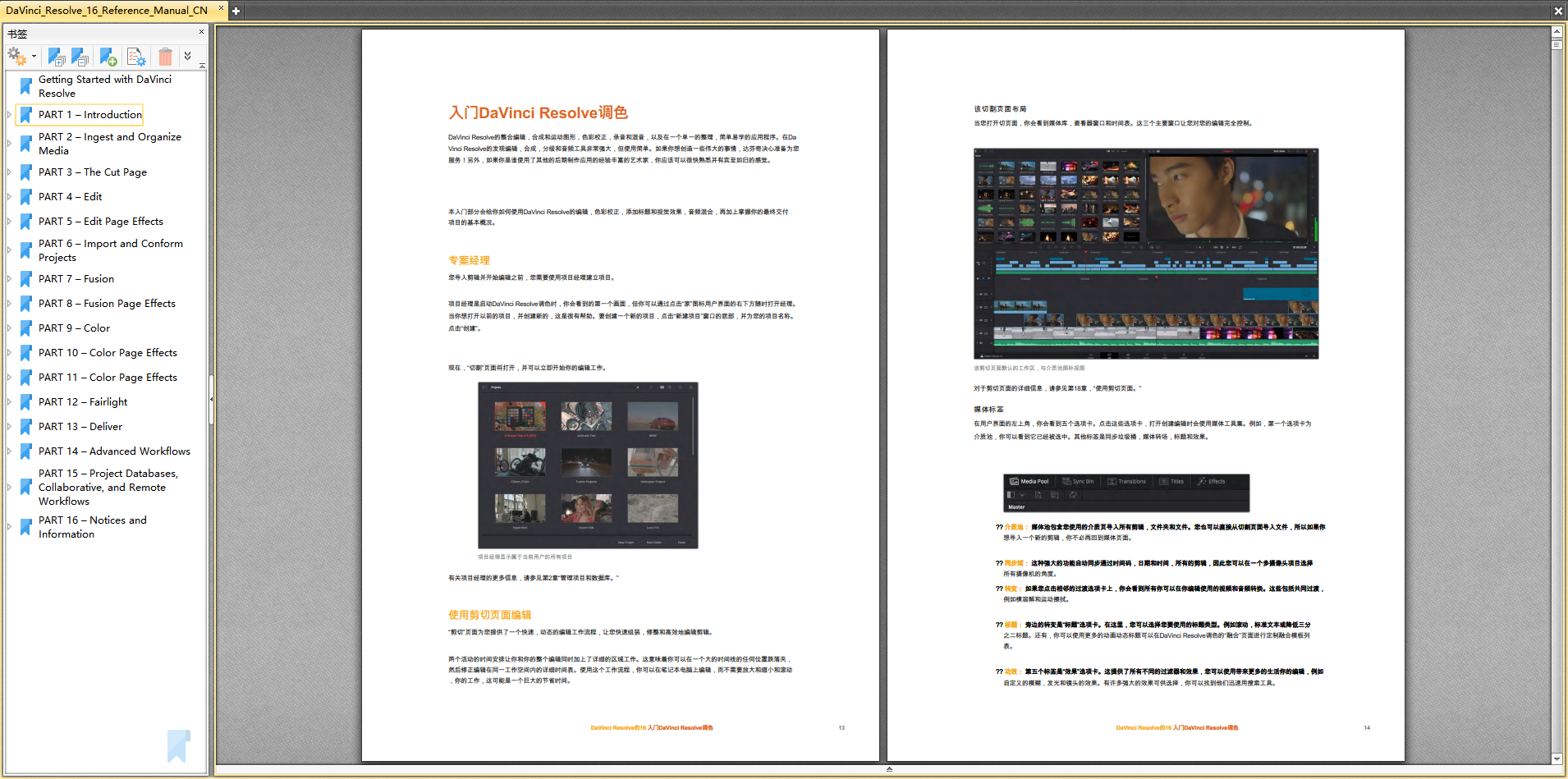
Task: Click the heading 入门DaVinci Resolve调色
Action: [538, 112]
